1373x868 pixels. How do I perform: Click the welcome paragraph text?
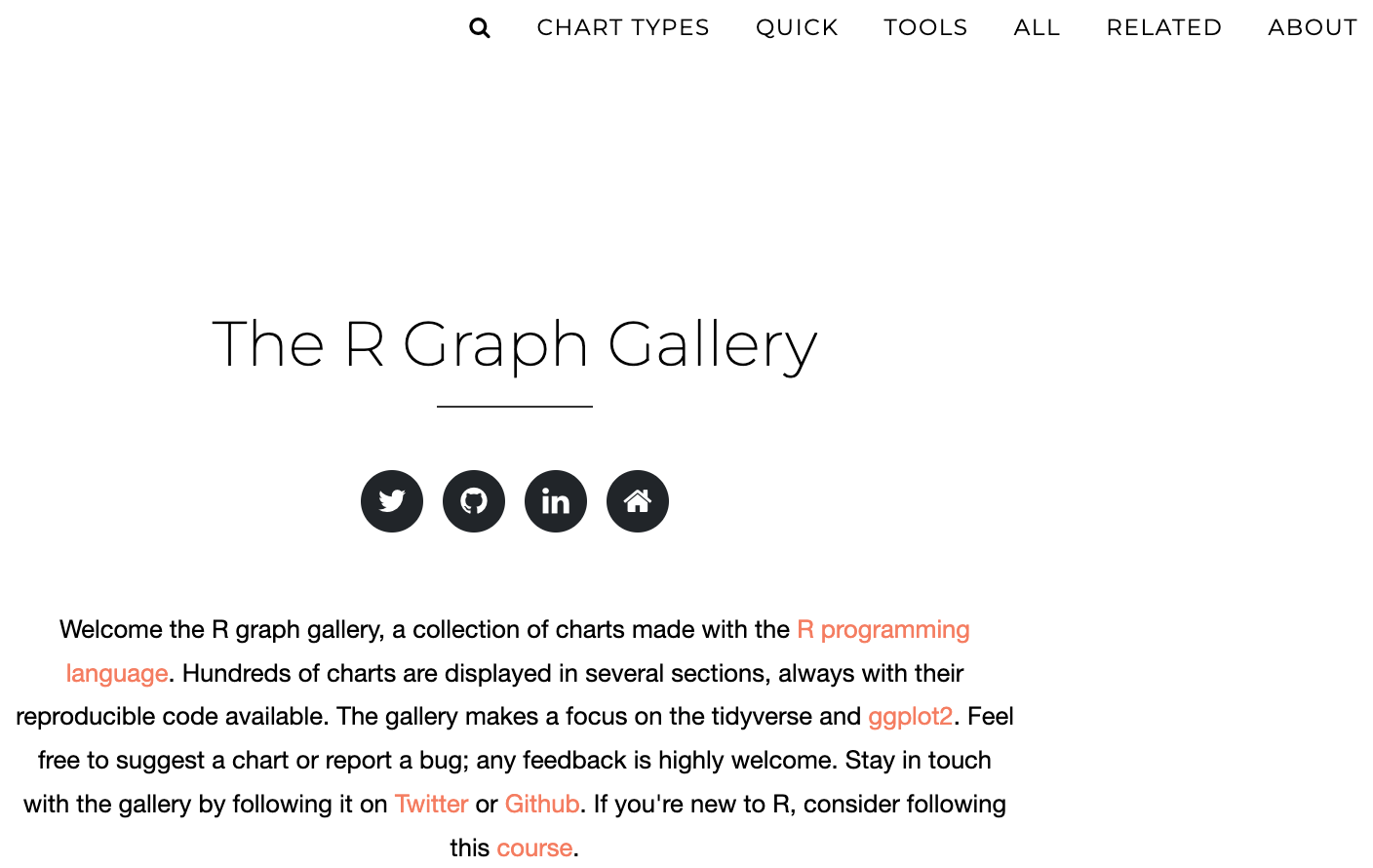click(x=515, y=738)
